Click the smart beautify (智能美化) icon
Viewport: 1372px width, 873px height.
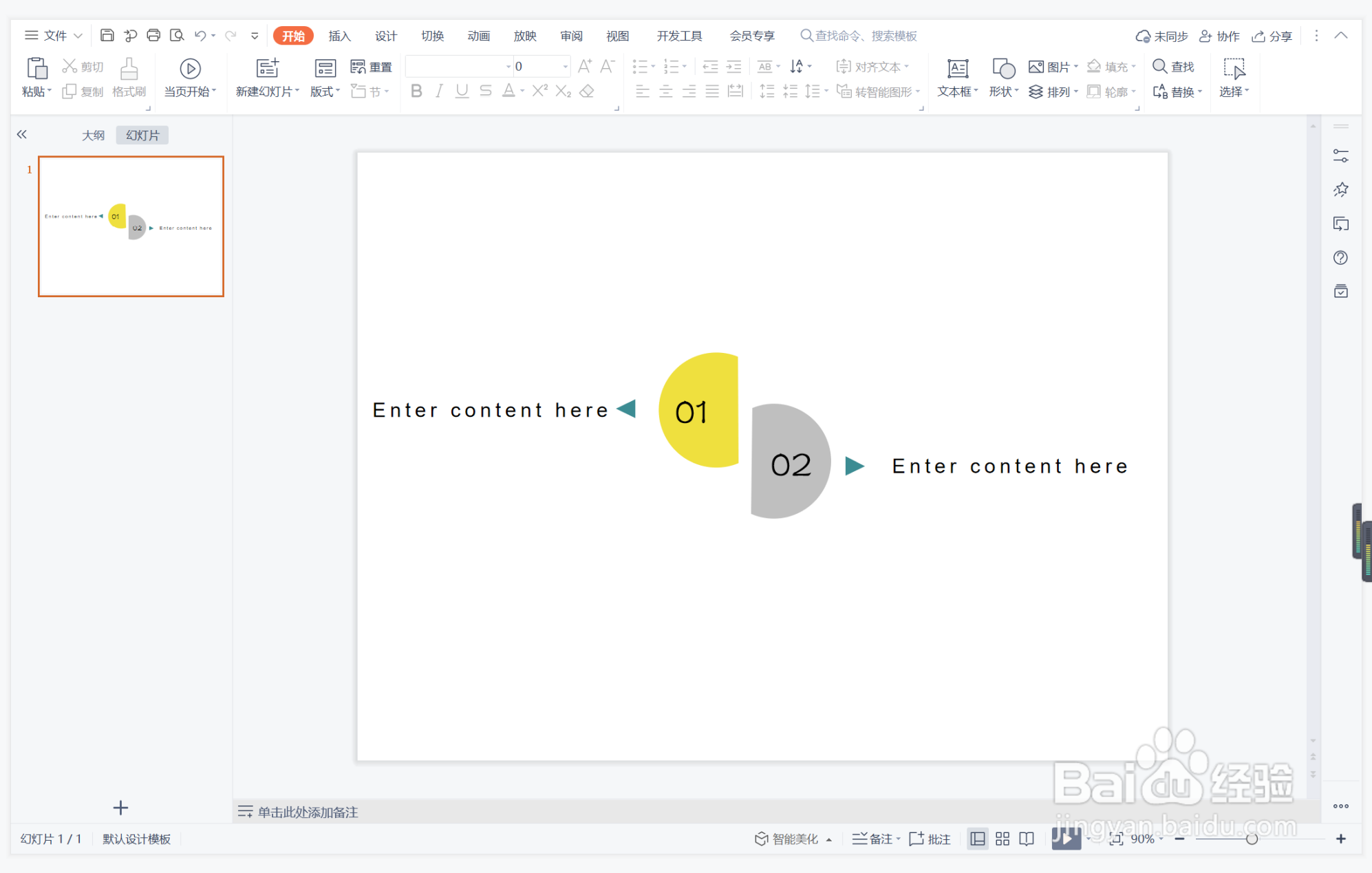(761, 839)
